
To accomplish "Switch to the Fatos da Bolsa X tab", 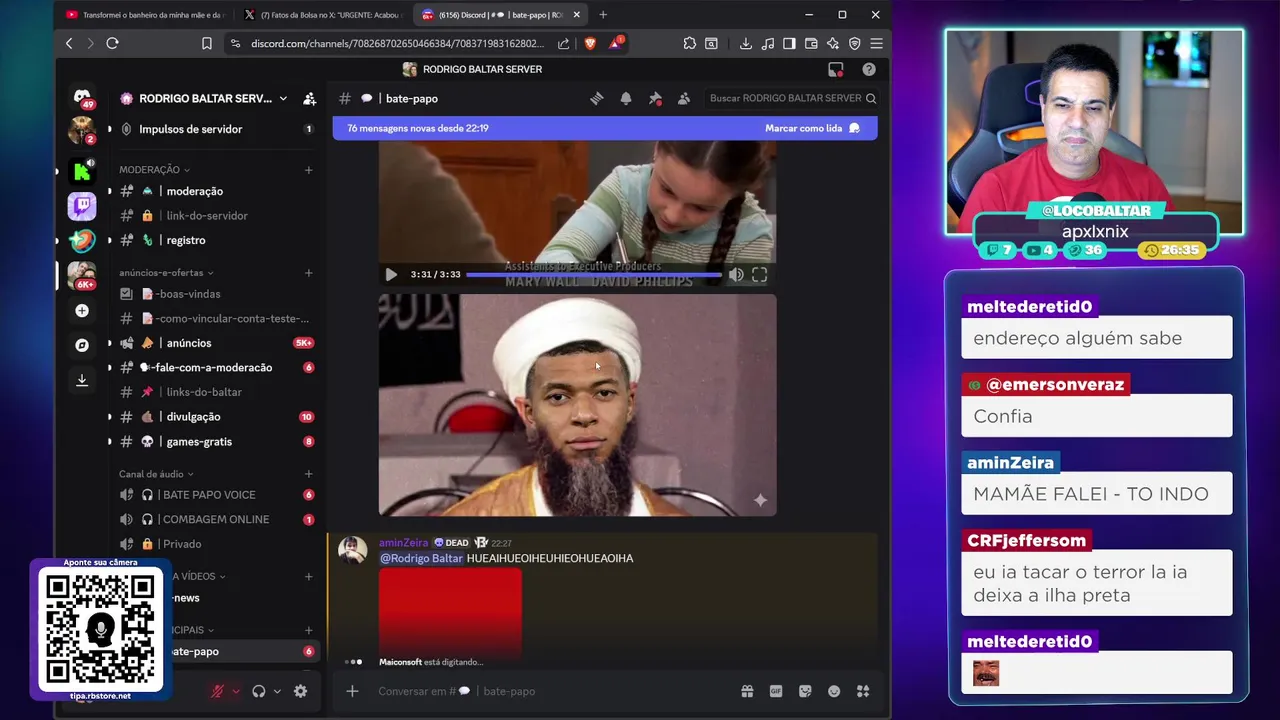I will tap(324, 15).
